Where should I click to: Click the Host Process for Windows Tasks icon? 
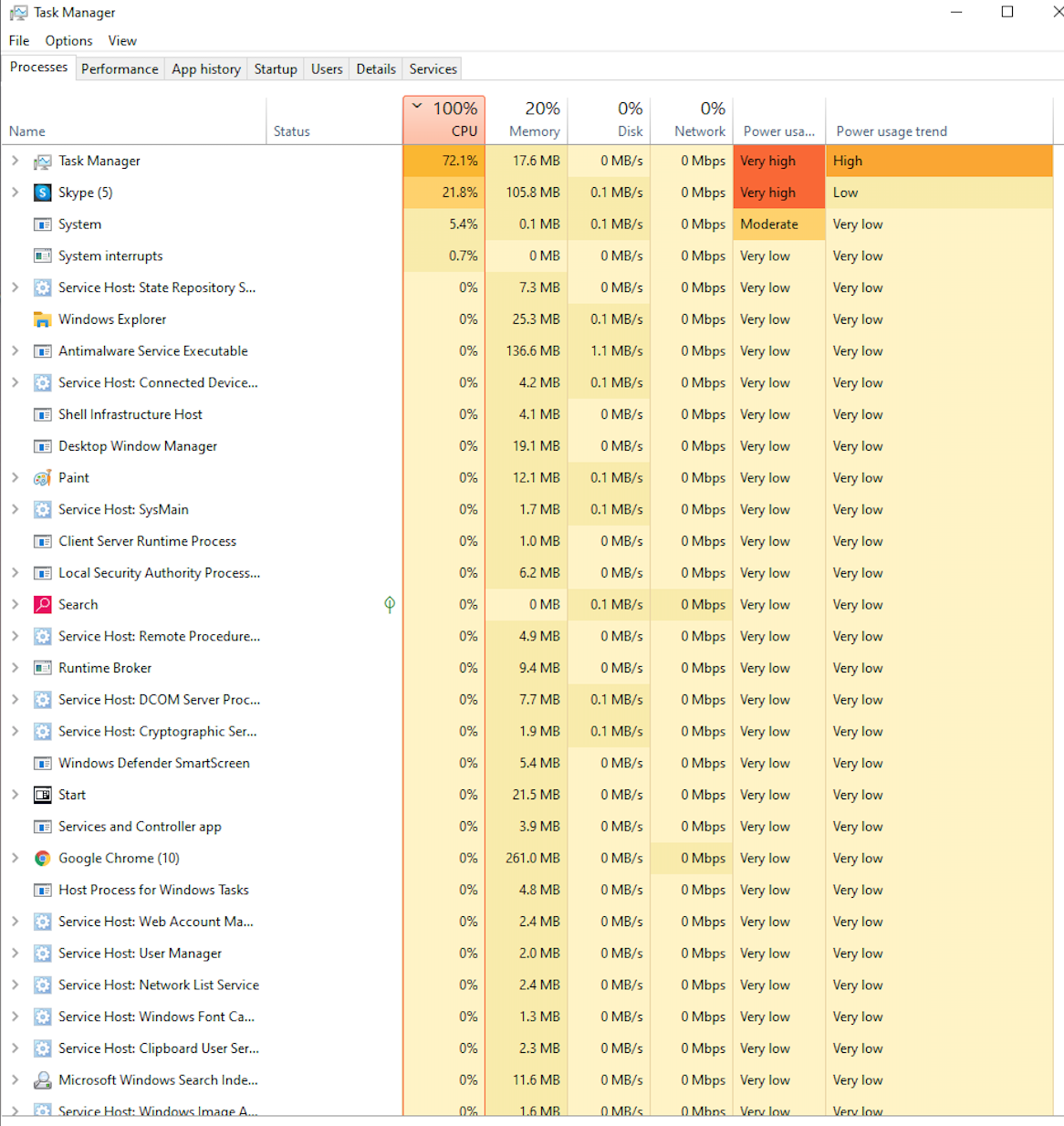pyautogui.click(x=42, y=890)
